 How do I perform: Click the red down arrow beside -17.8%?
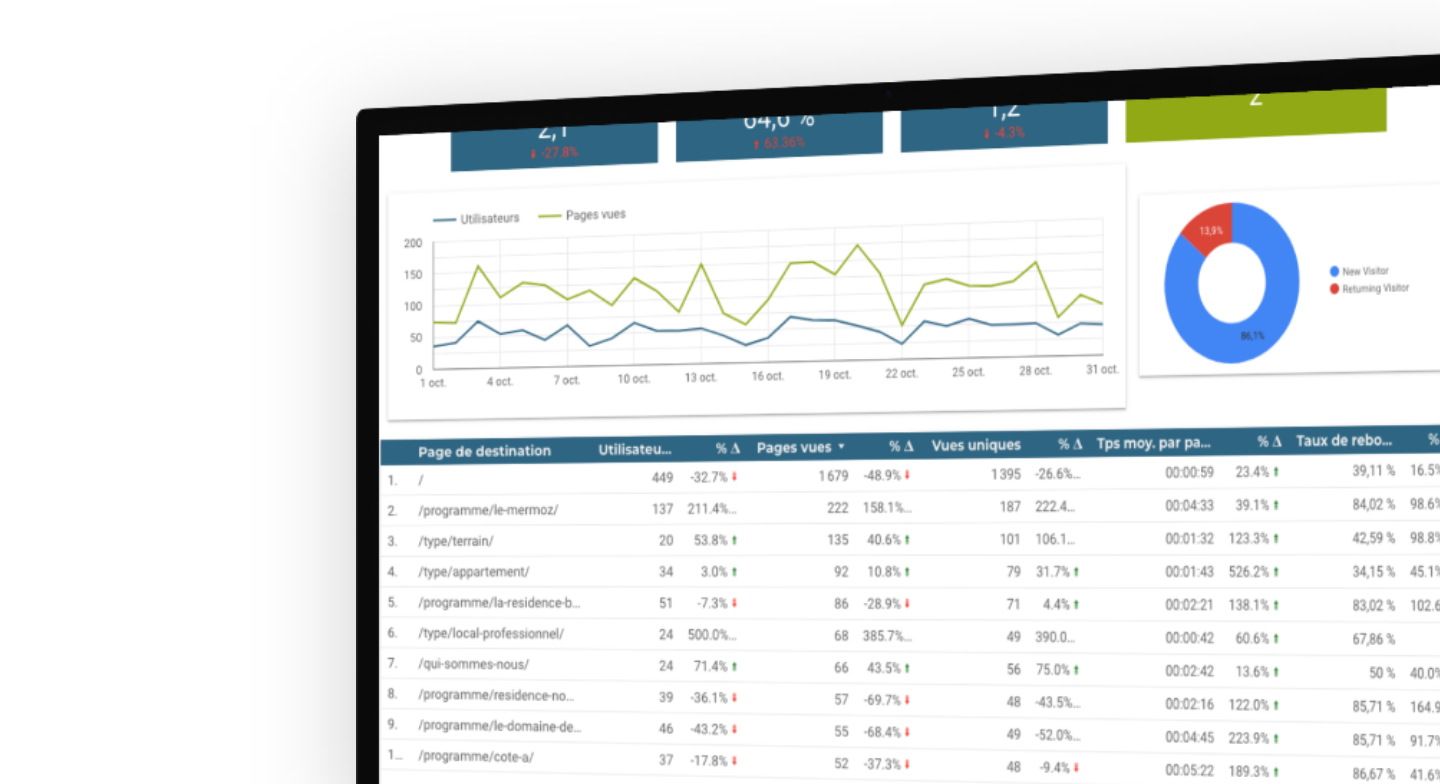coord(735,761)
